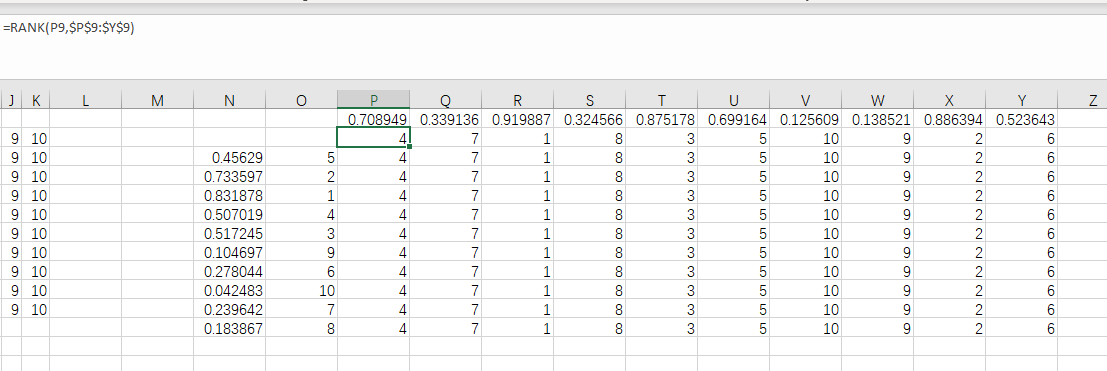
Task: Select column Z header
Action: pyautogui.click(x=1083, y=100)
